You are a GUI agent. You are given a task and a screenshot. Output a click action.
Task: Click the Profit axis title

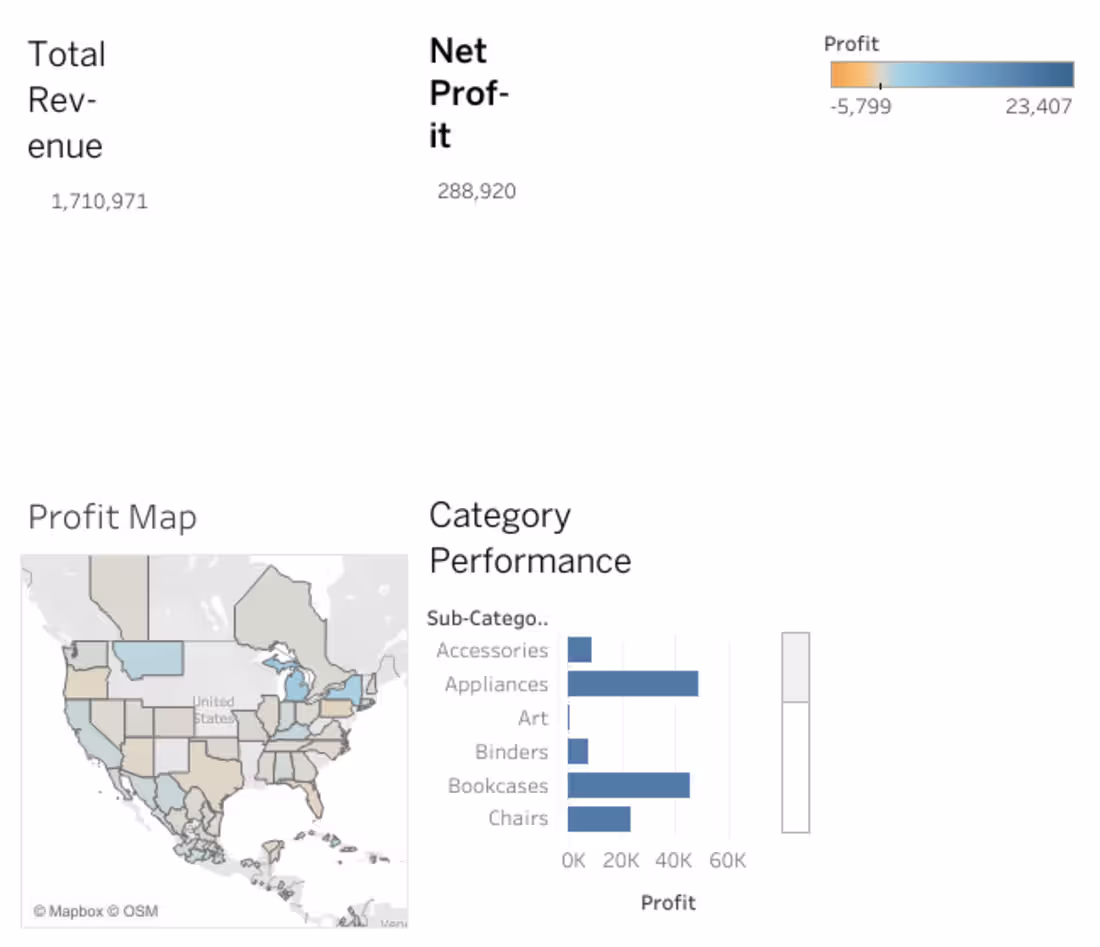pos(668,903)
